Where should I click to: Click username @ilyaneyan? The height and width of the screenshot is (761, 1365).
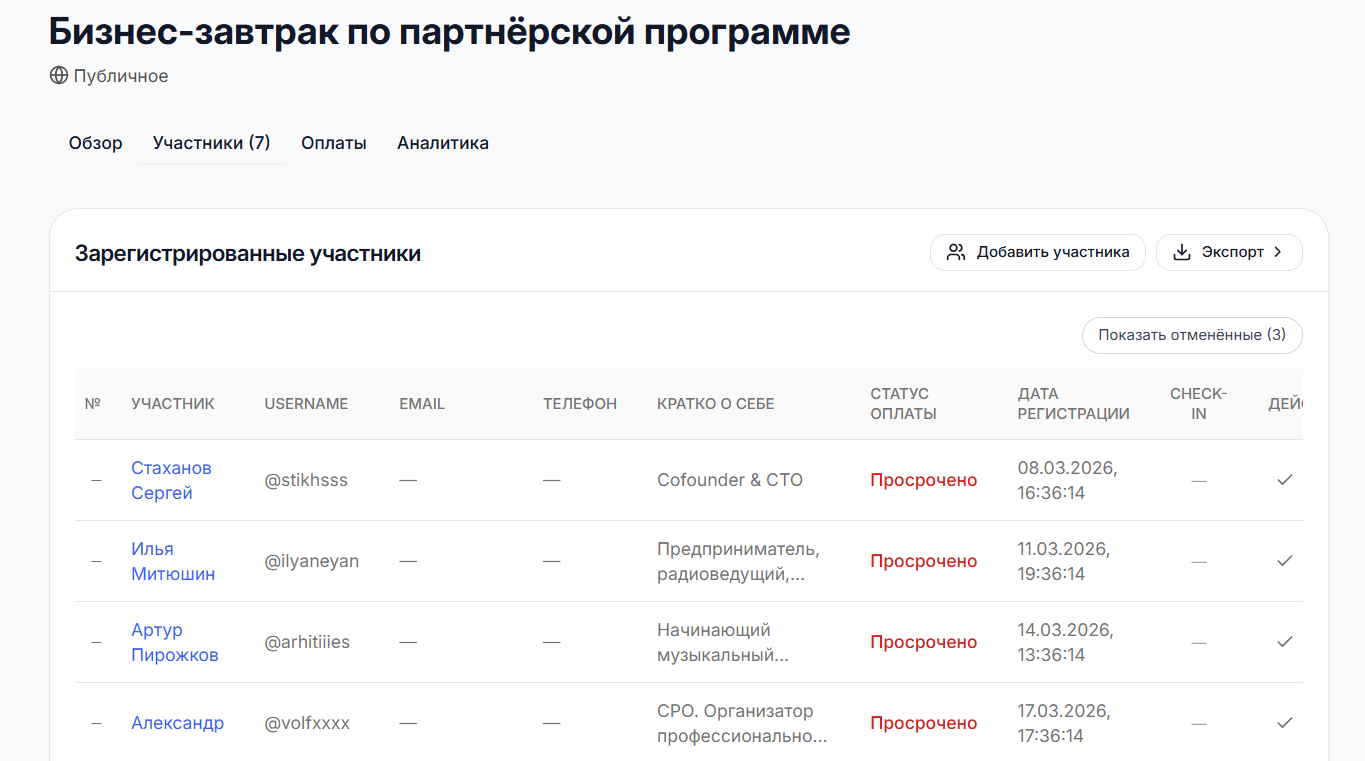[x=311, y=561]
